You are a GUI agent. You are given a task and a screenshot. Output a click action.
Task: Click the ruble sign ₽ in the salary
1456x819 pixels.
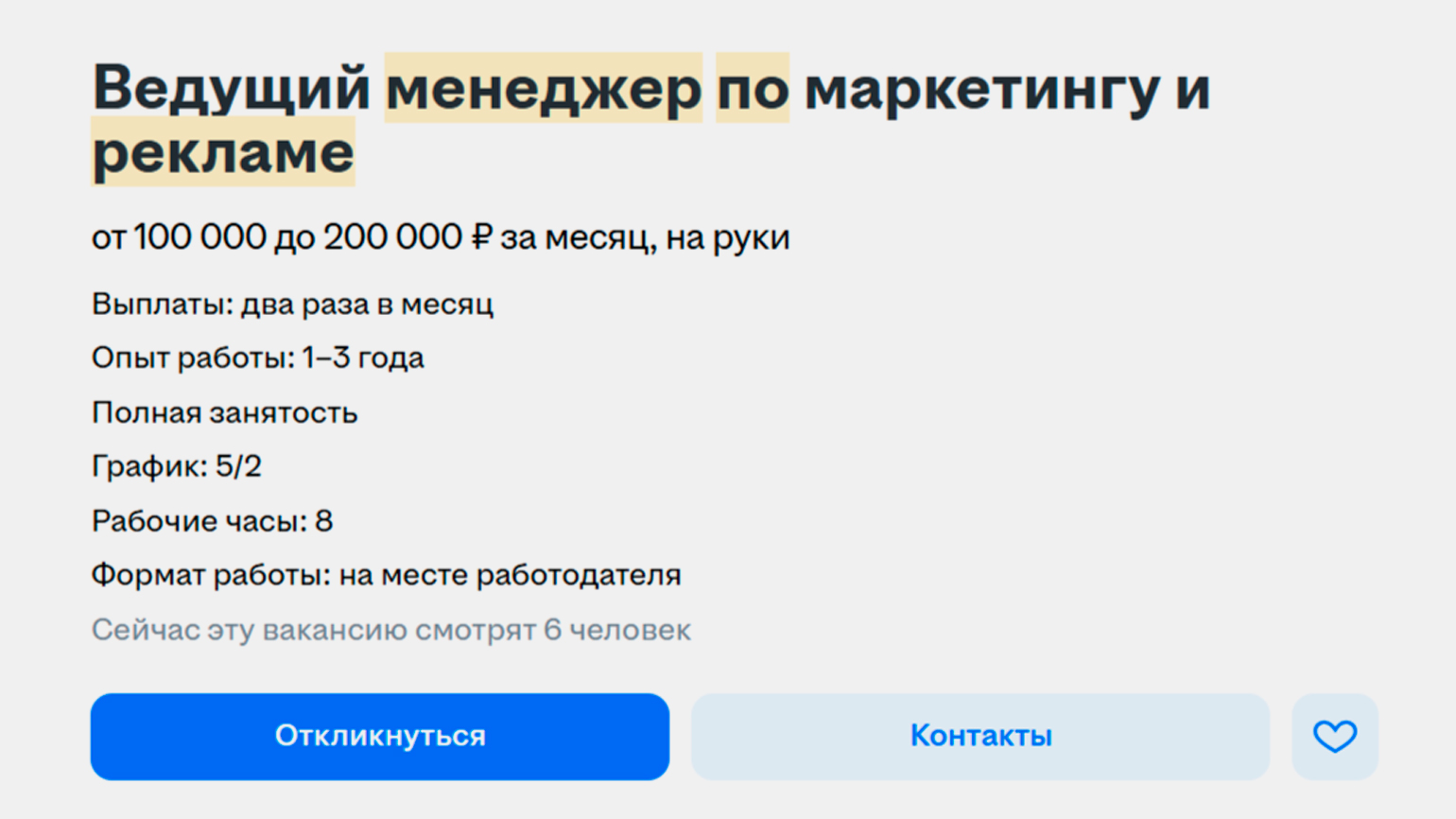point(482,236)
